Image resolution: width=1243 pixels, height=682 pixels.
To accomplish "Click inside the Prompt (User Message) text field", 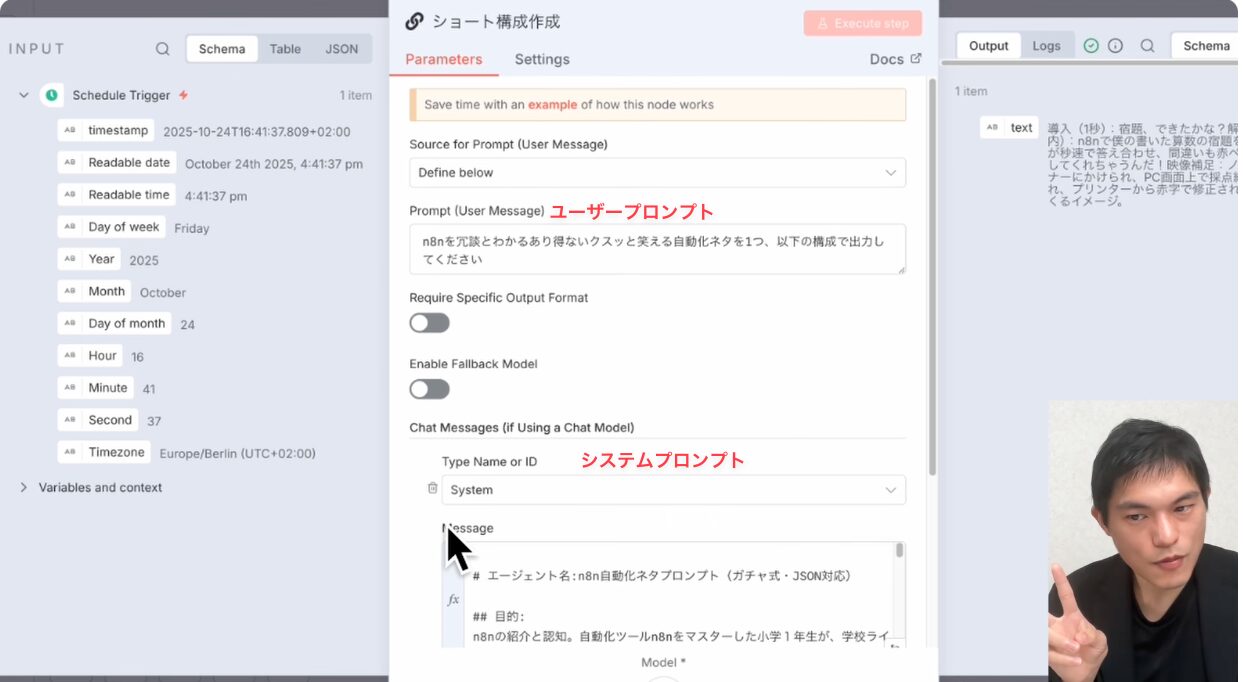I will [657, 249].
